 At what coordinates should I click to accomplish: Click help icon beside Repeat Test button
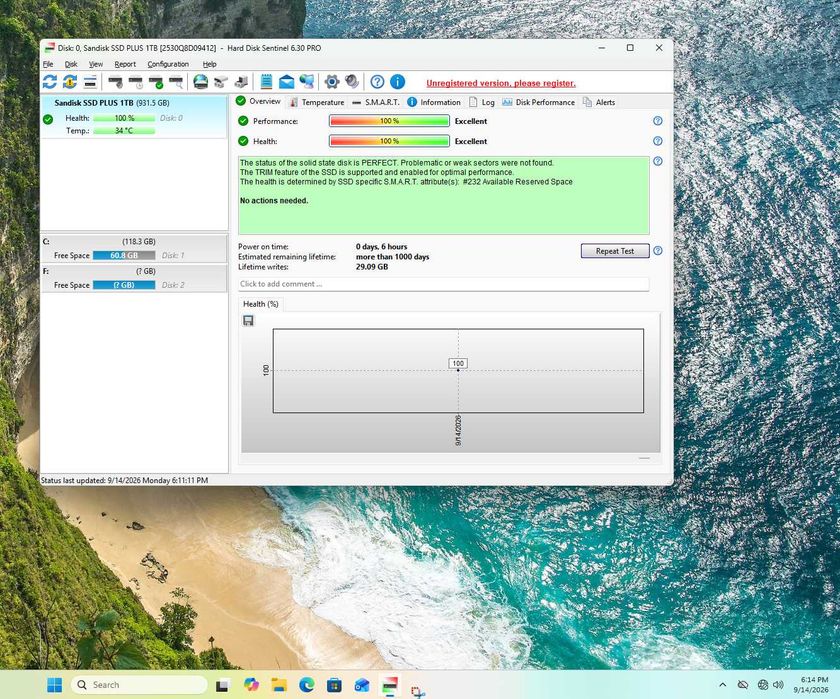(x=658, y=251)
